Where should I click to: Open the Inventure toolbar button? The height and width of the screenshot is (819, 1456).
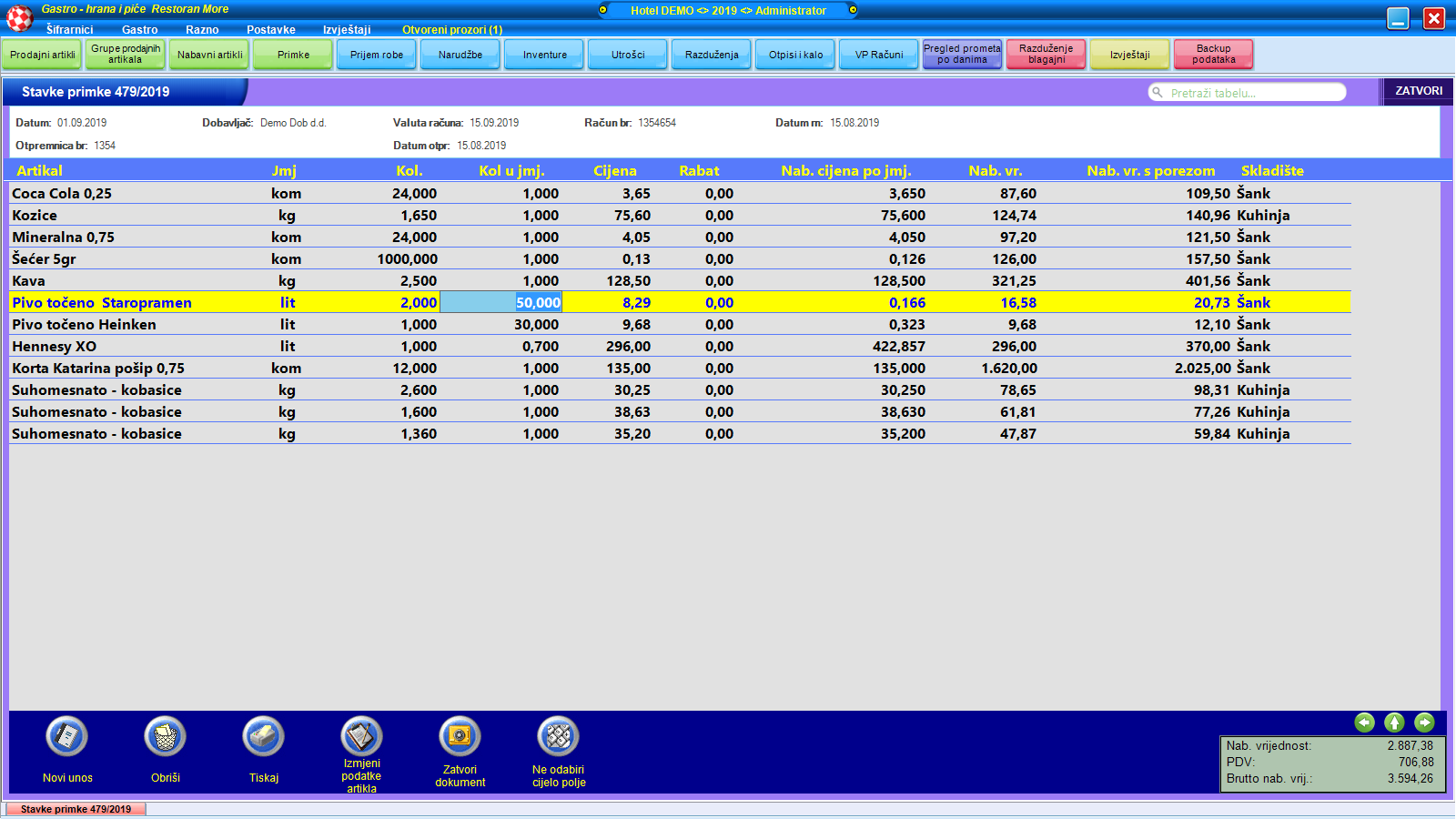[x=544, y=55]
